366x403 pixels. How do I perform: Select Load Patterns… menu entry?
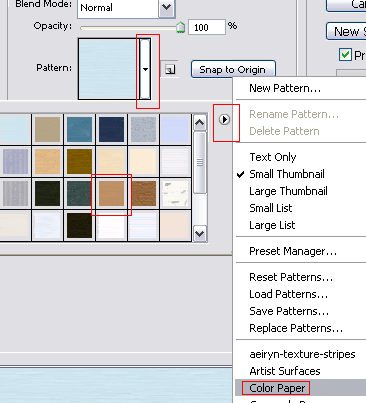coord(288,294)
